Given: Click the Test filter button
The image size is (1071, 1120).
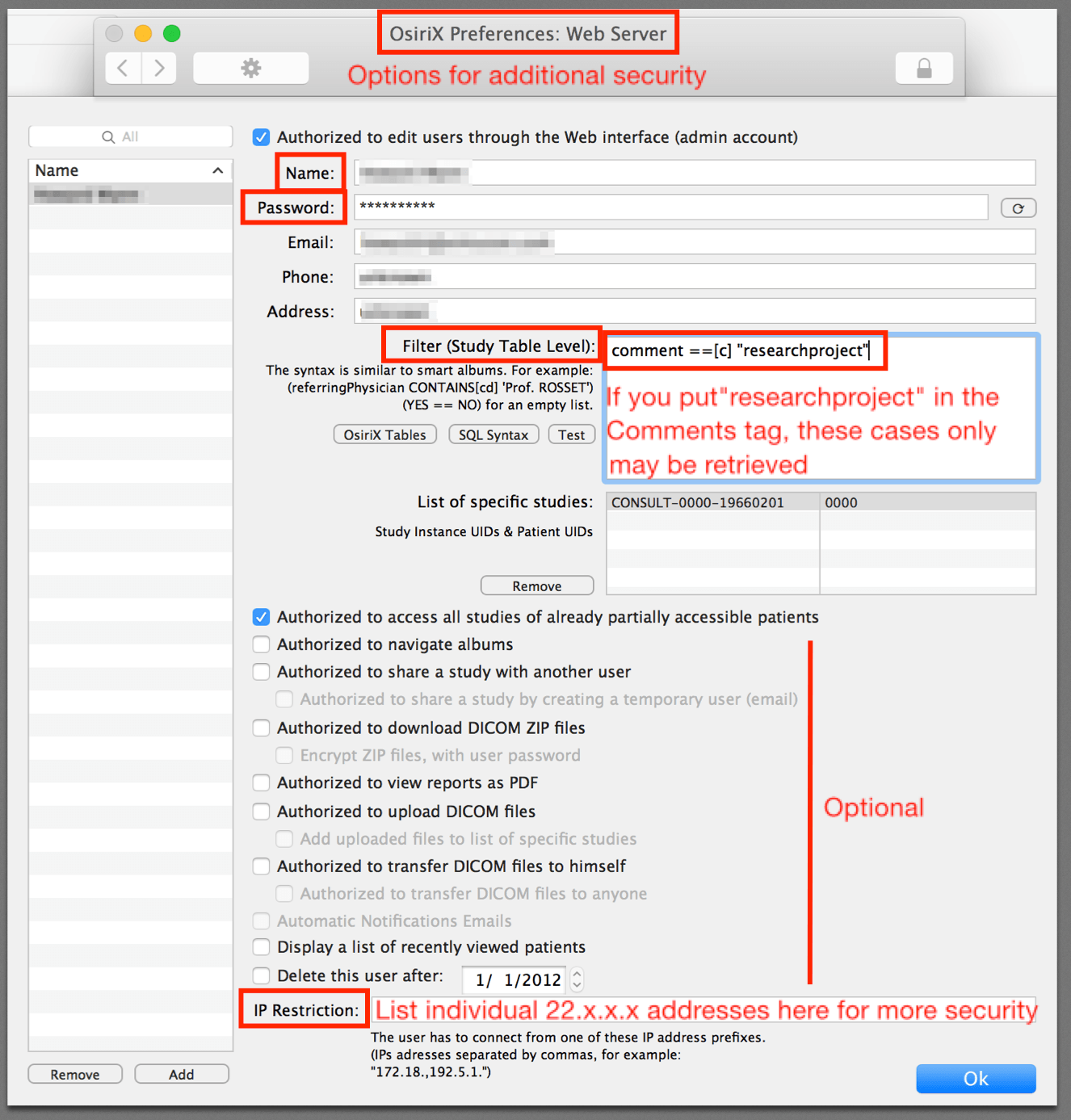Looking at the screenshot, I should tap(572, 434).
